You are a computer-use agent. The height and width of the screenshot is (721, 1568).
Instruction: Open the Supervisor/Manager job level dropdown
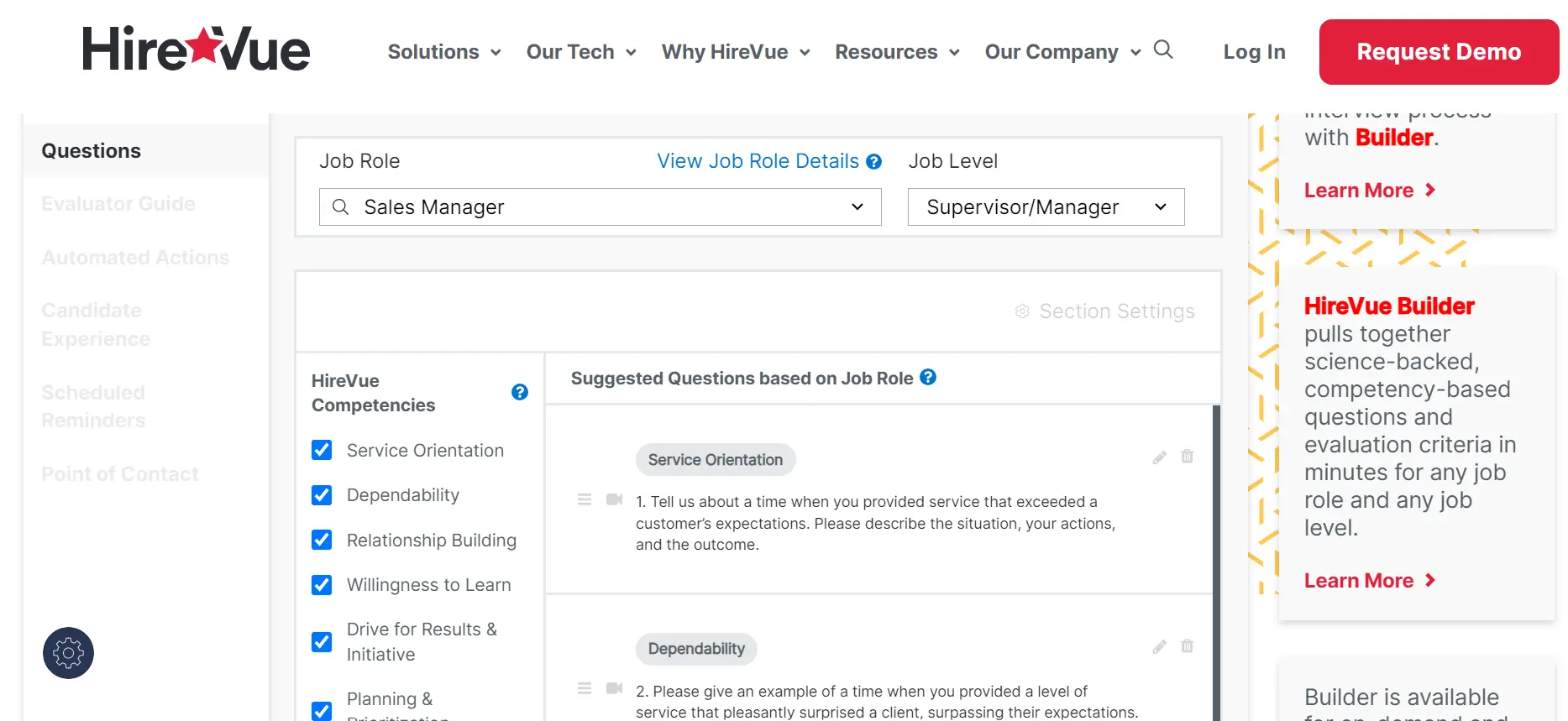pyautogui.click(x=1046, y=206)
